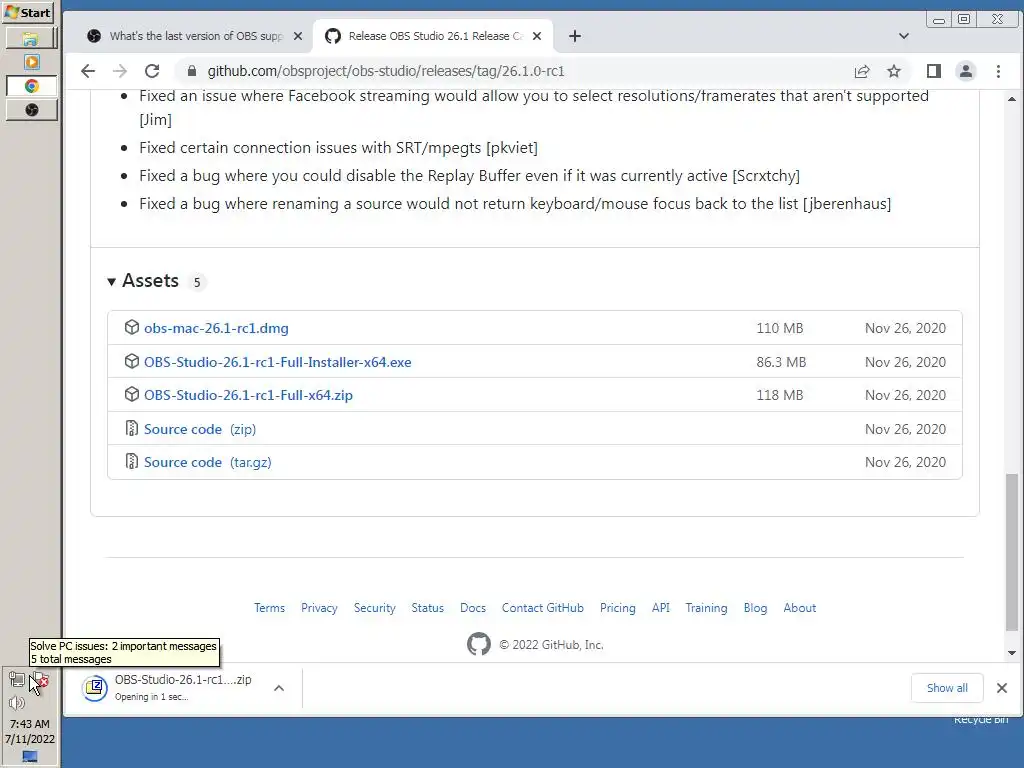Download OBS-Studio-26.1-rc1-Full-x64.zip
Screen dimensions: 1024x768
248,395
